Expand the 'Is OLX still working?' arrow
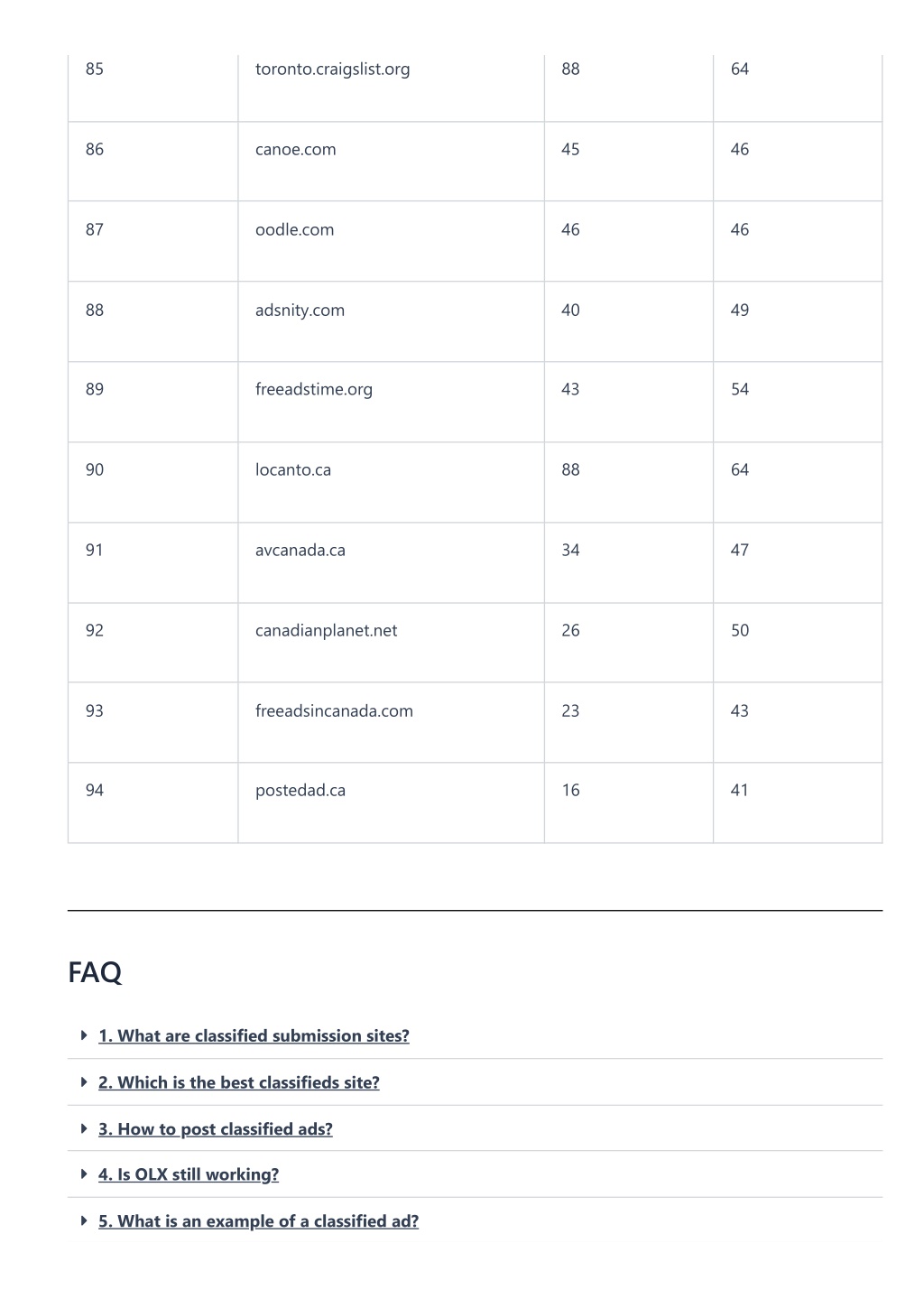Screen dimensions: 924x1308 (x=84, y=1173)
